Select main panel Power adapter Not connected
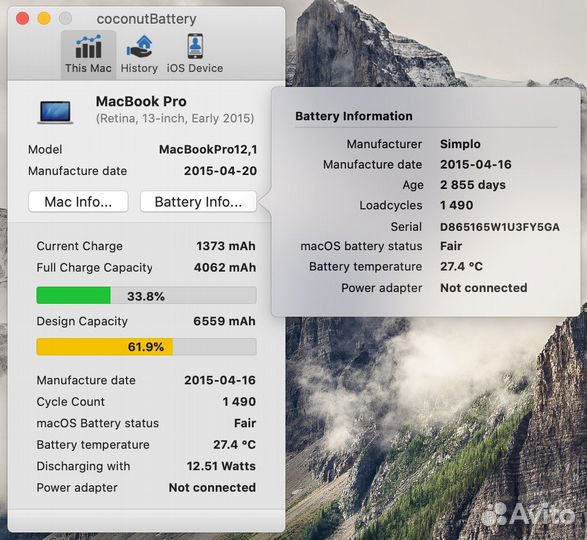 pyautogui.click(x=212, y=488)
